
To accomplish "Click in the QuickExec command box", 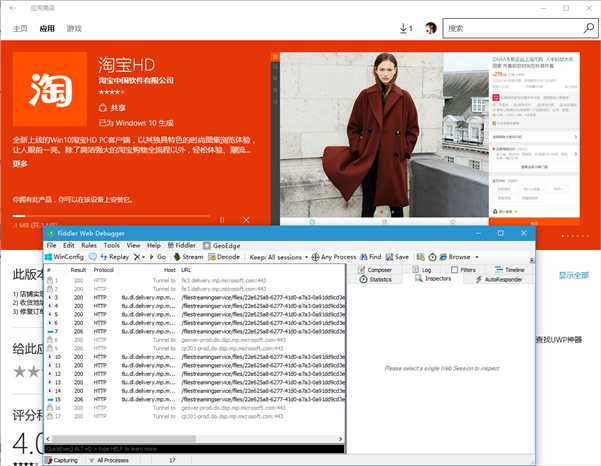I will tap(194, 449).
